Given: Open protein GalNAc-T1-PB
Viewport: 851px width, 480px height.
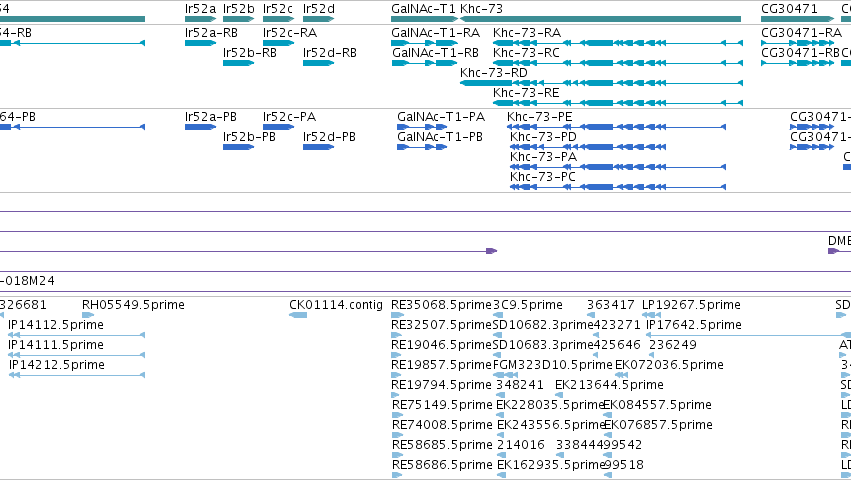Looking at the screenshot, I should point(440,137).
